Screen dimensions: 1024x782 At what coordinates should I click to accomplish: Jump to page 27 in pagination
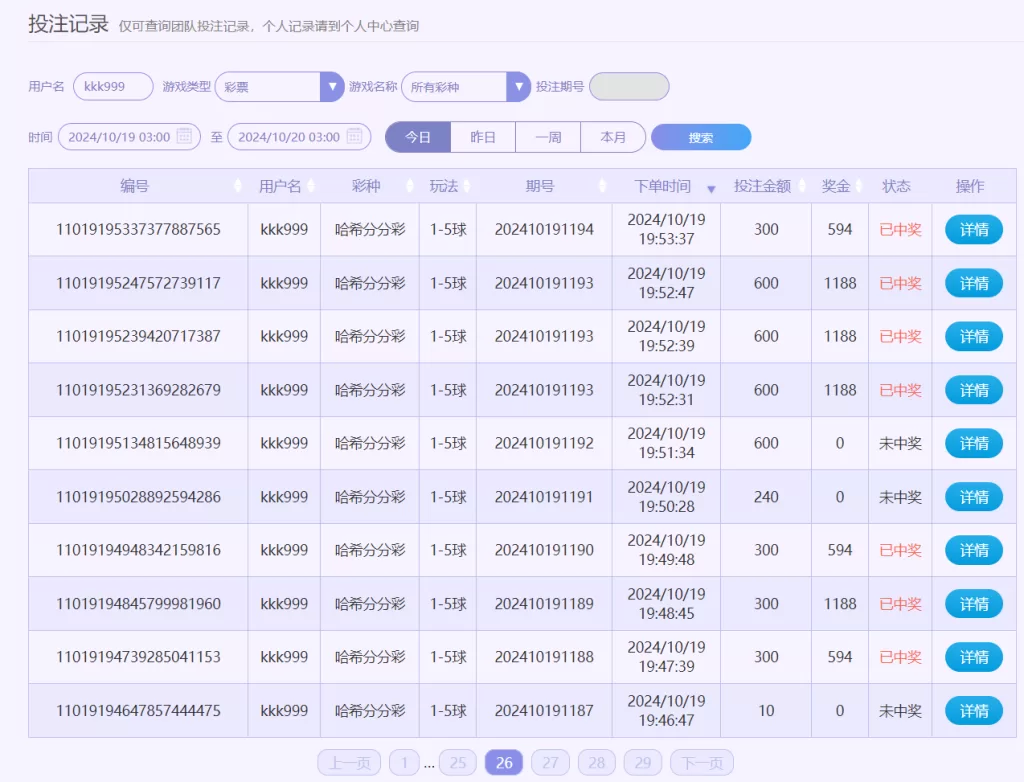(551, 762)
